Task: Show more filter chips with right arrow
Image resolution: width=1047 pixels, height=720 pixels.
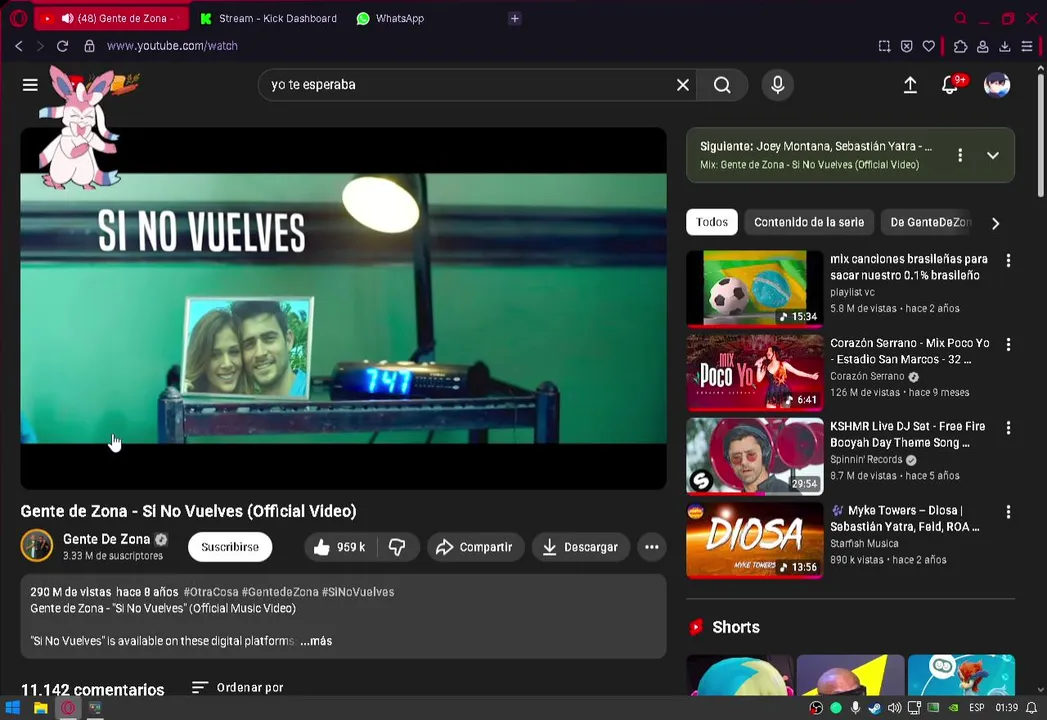Action: tap(996, 223)
